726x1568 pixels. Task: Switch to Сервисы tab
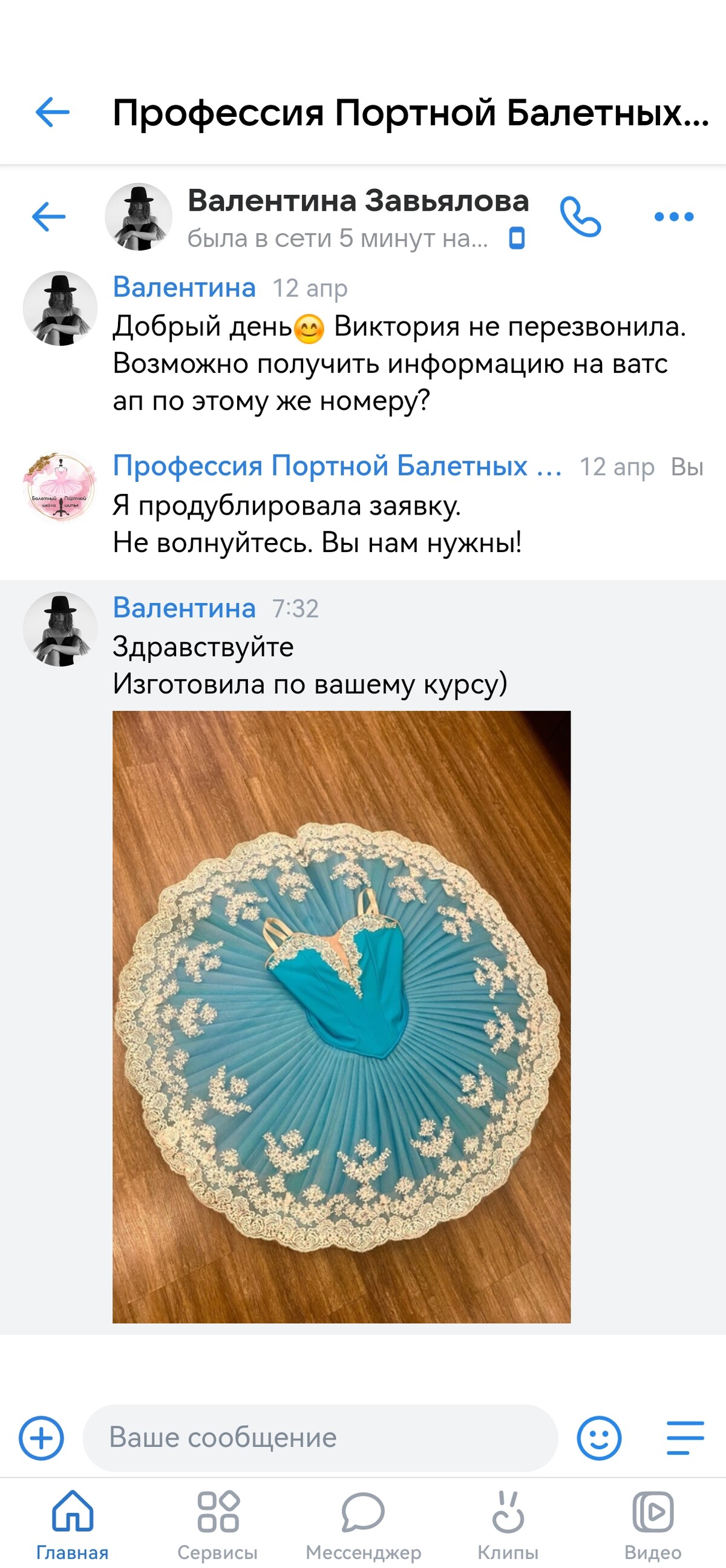click(218, 1526)
